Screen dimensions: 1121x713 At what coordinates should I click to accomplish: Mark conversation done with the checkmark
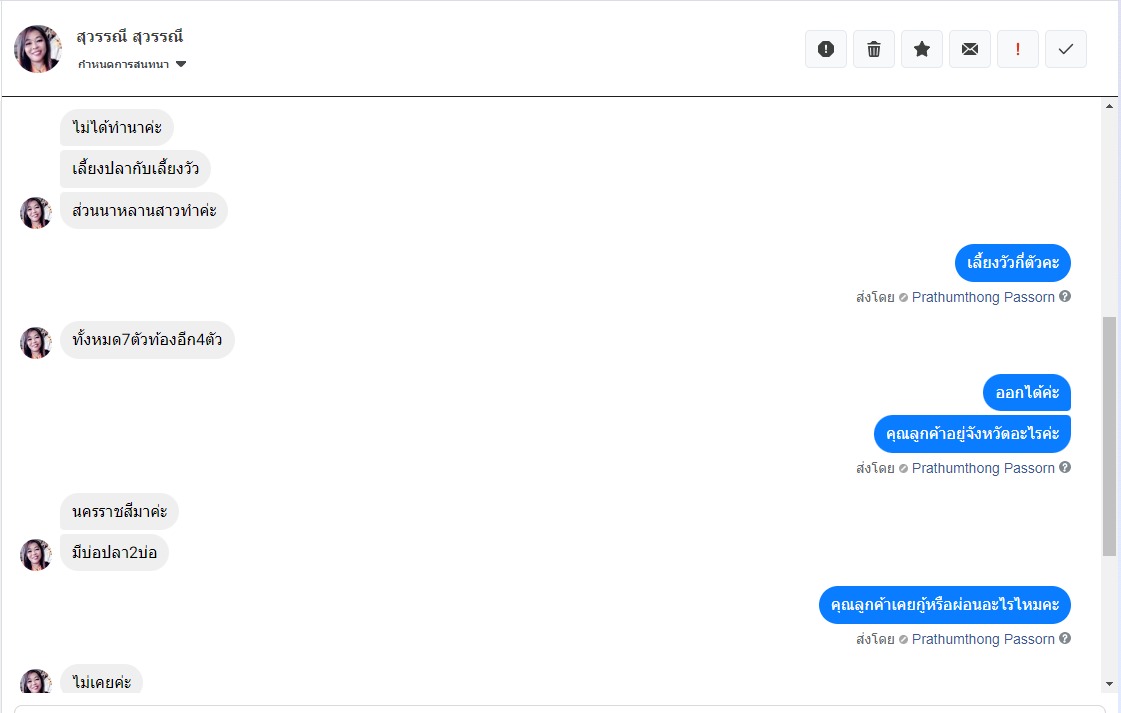tap(1066, 49)
